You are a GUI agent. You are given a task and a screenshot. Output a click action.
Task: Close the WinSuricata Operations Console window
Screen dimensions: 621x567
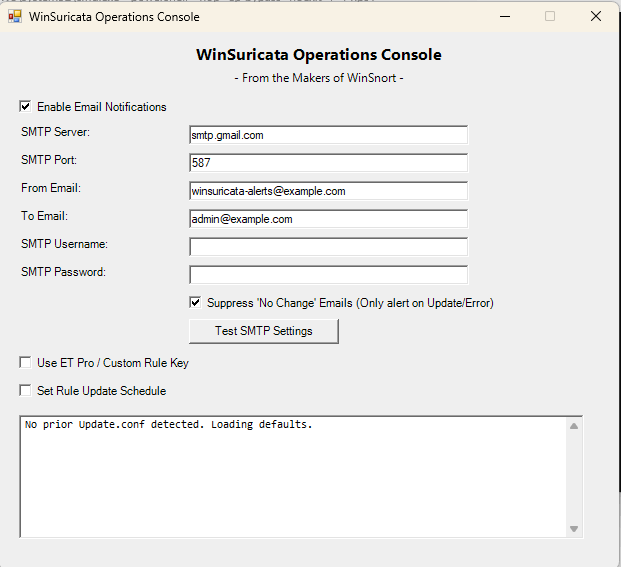(596, 16)
